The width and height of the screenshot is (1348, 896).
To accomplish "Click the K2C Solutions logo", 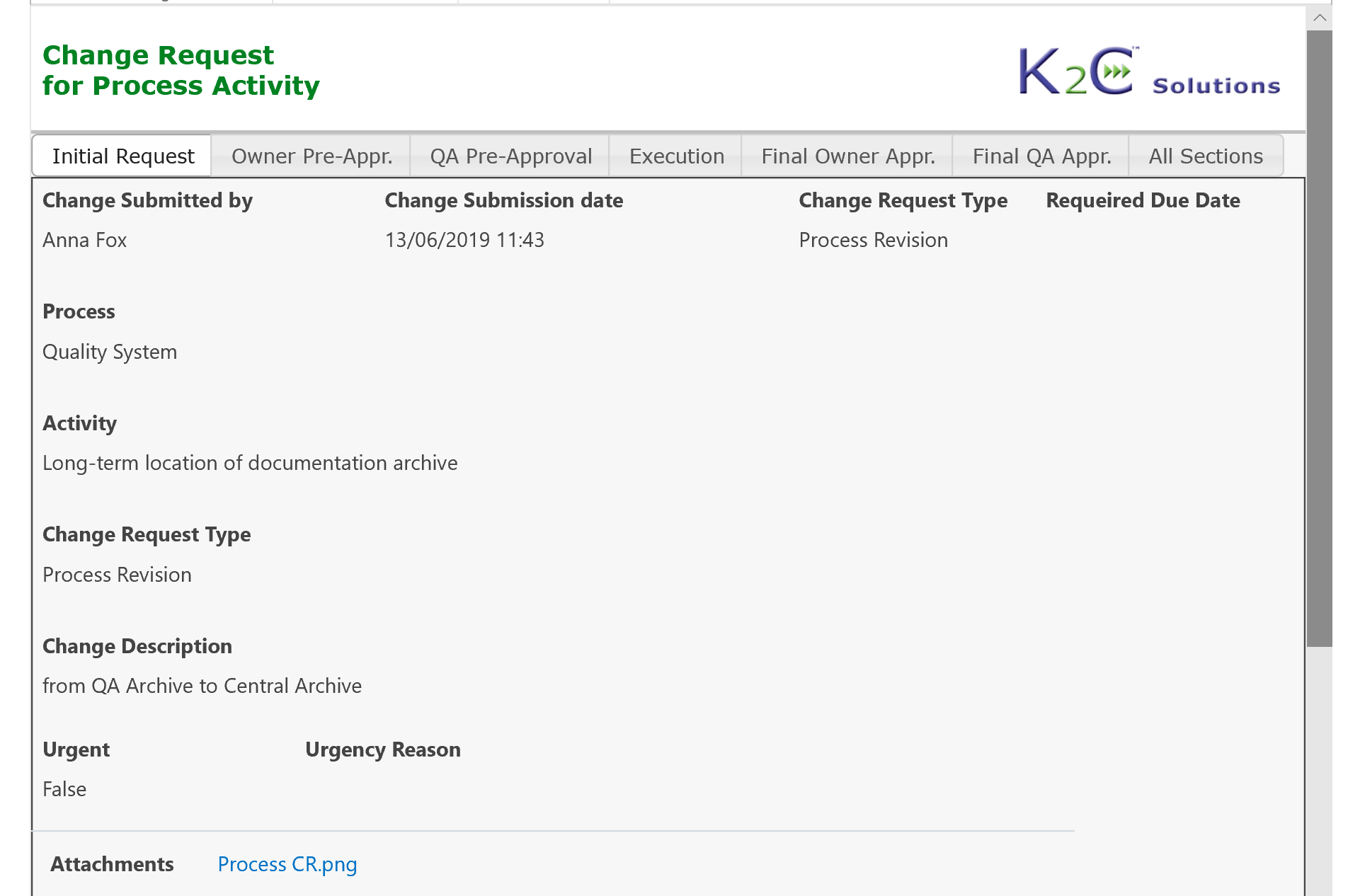I will 1148,71.
